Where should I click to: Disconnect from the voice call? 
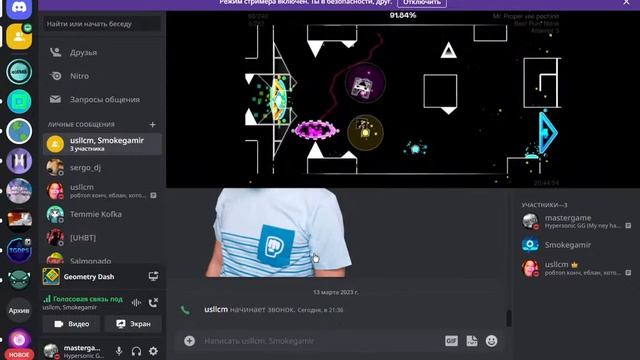coord(153,302)
